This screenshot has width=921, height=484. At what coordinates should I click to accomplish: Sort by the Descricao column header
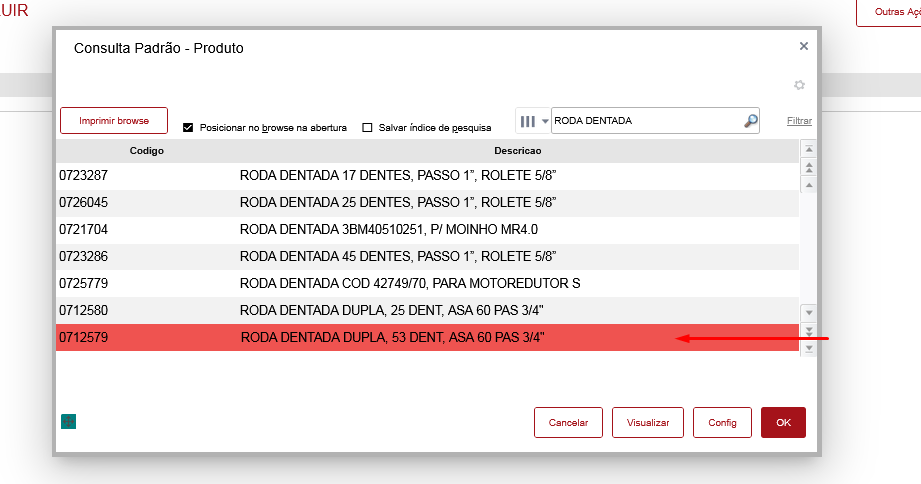point(517,151)
